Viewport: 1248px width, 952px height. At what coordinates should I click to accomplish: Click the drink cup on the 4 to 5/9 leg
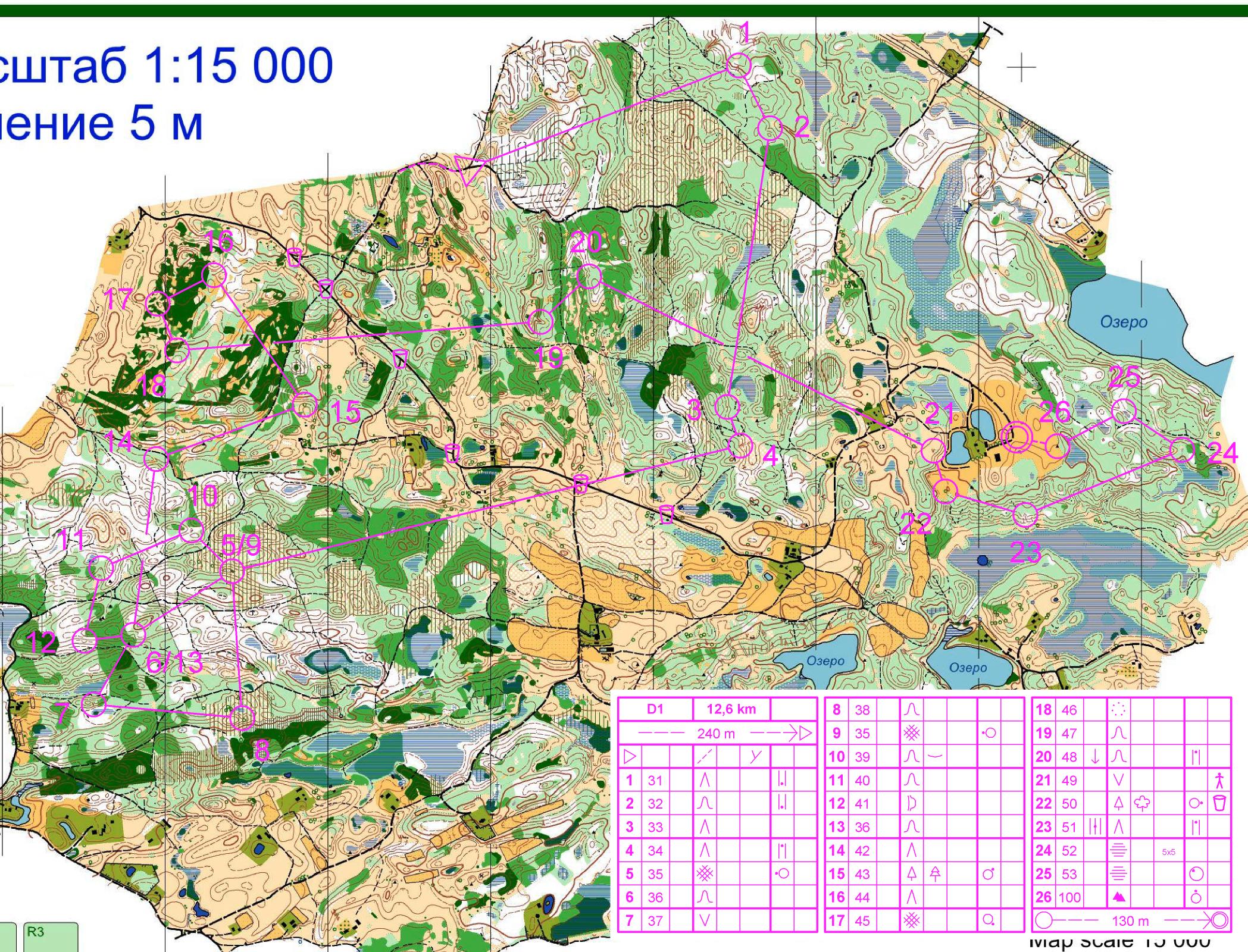click(x=580, y=483)
